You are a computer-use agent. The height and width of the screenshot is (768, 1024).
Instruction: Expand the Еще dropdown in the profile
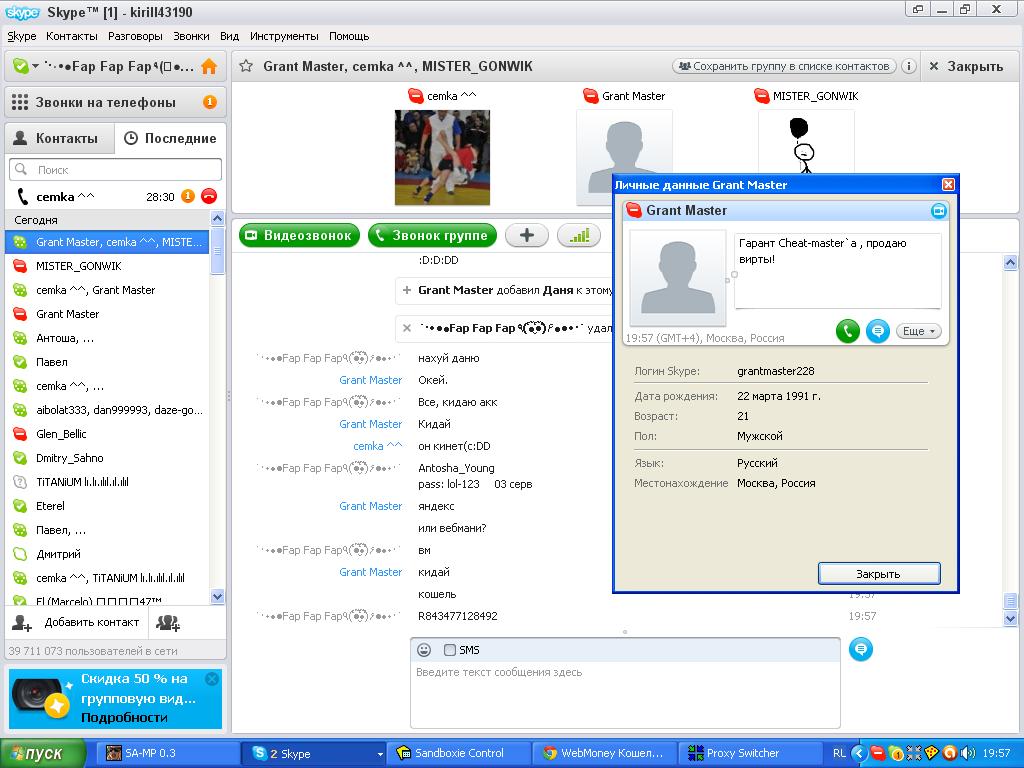pos(918,331)
